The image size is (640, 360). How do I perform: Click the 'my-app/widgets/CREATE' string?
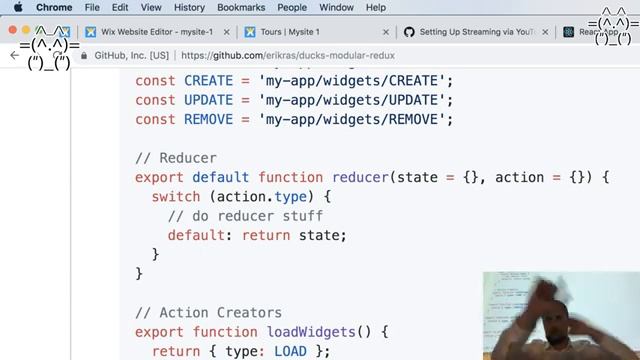(x=351, y=81)
